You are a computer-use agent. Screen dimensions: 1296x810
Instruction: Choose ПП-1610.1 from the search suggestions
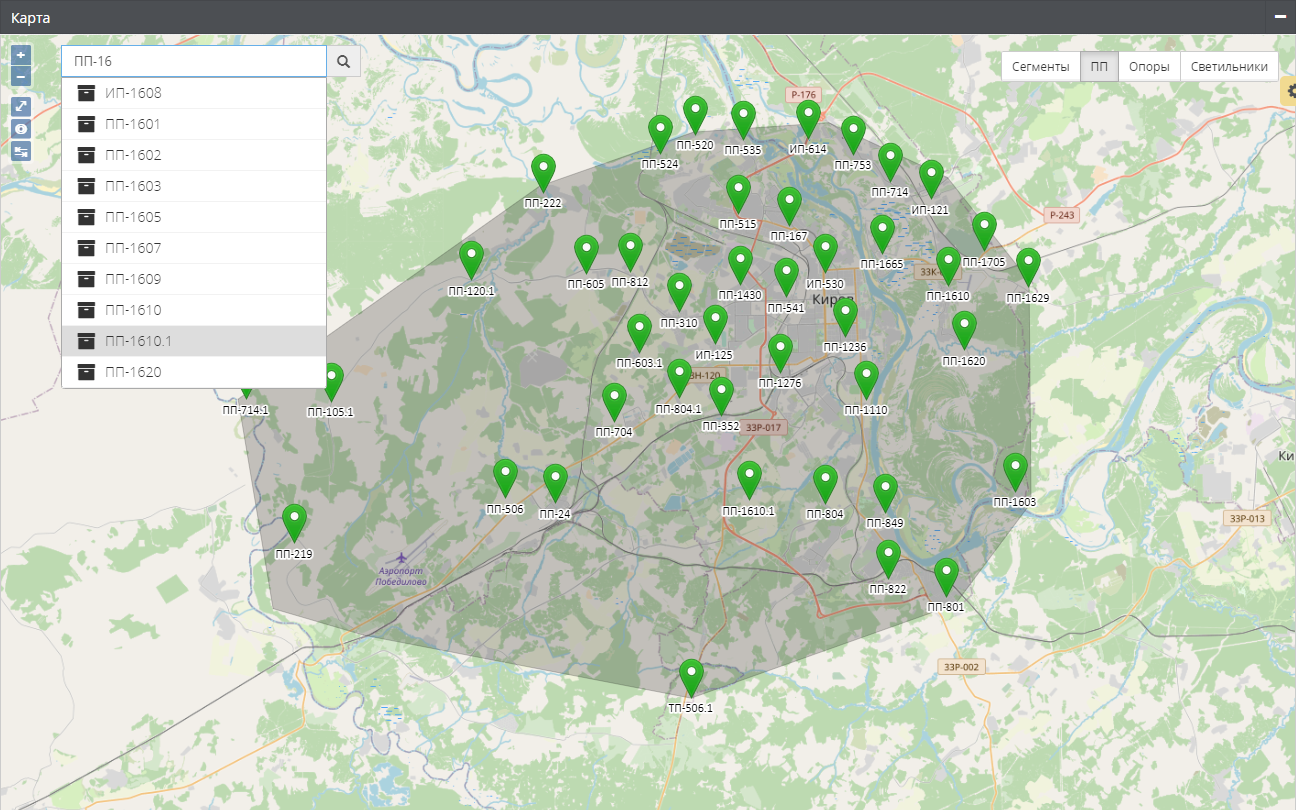point(138,341)
